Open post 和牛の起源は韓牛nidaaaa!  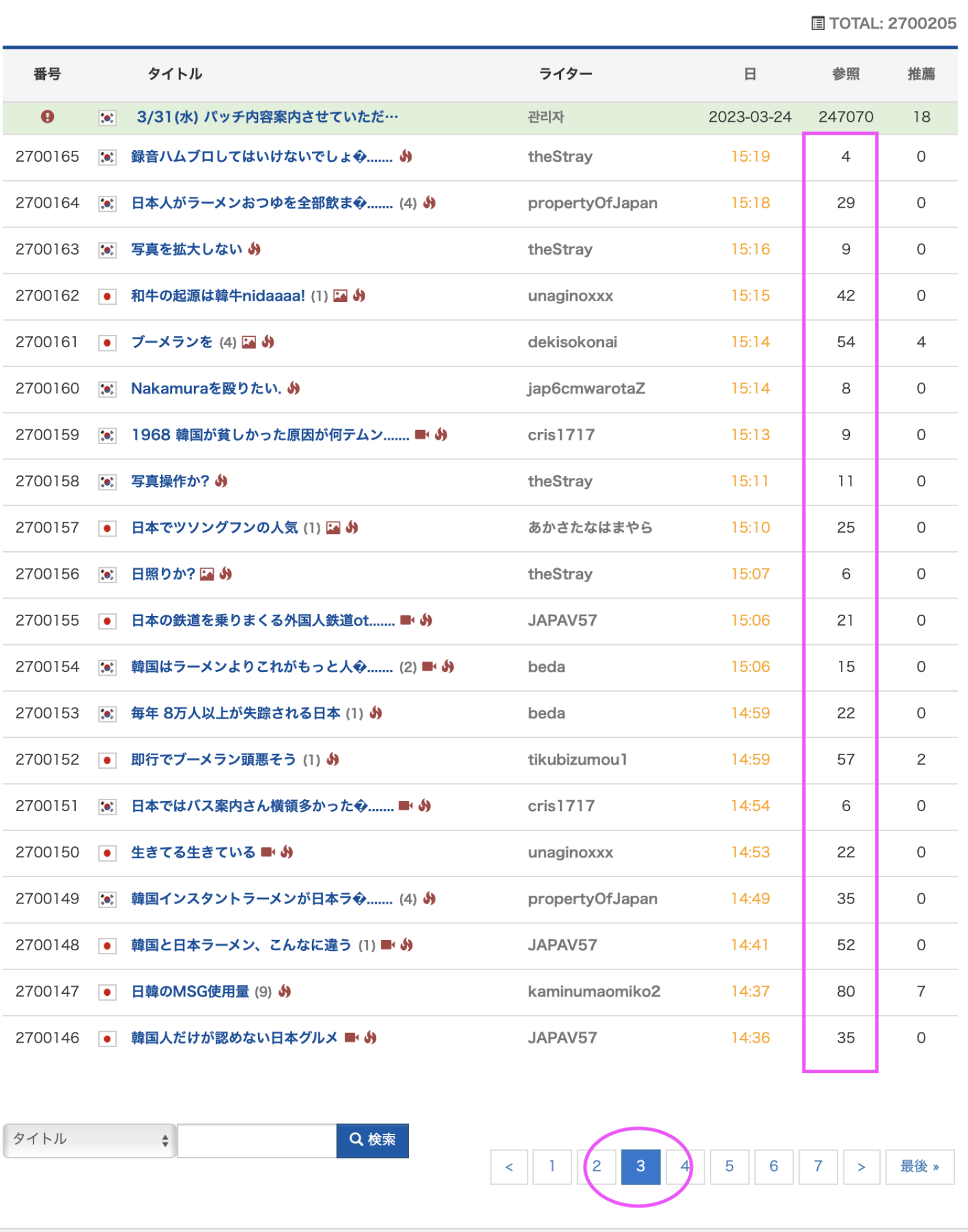[218, 296]
